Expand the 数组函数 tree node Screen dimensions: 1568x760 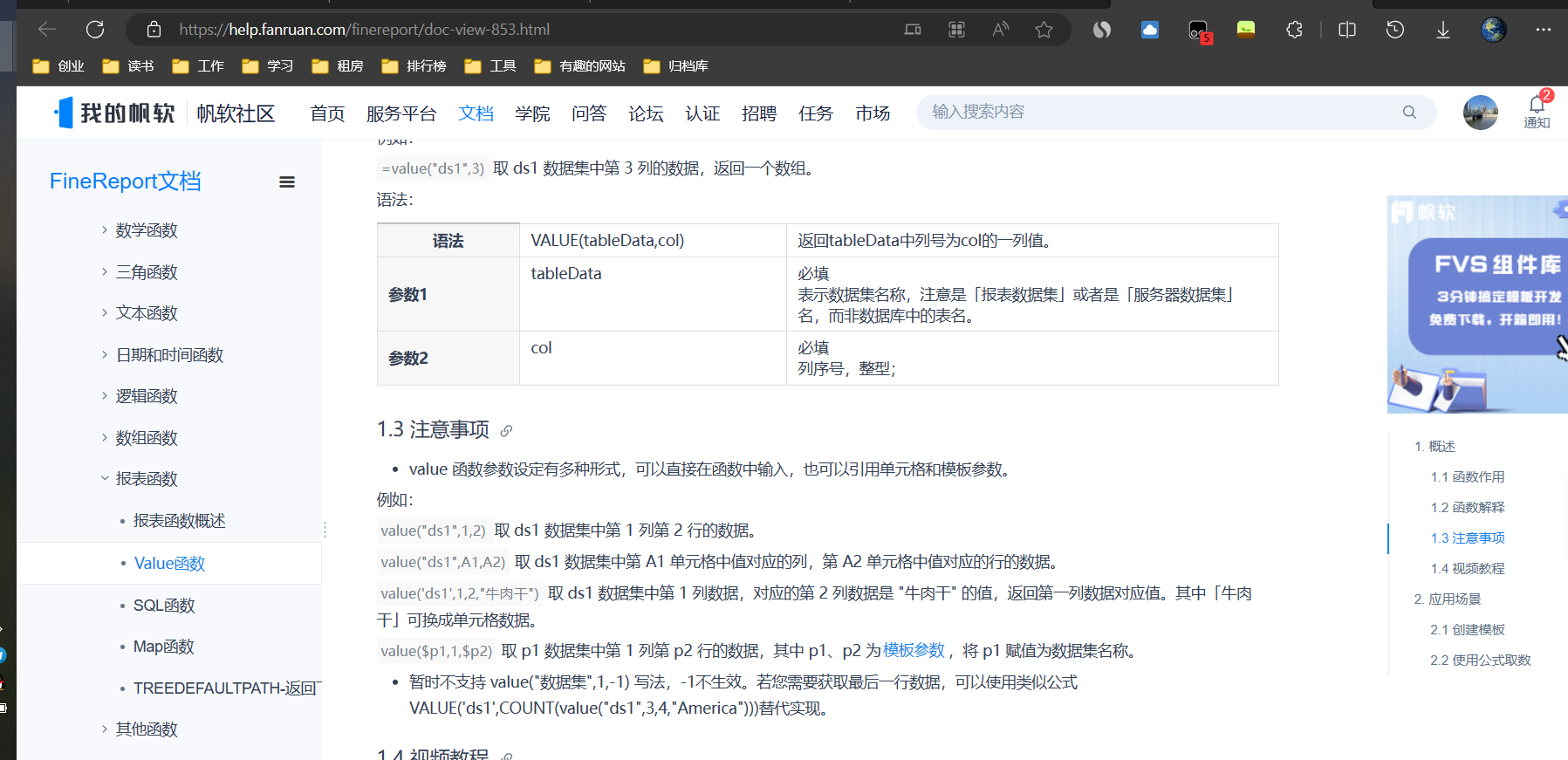point(105,438)
